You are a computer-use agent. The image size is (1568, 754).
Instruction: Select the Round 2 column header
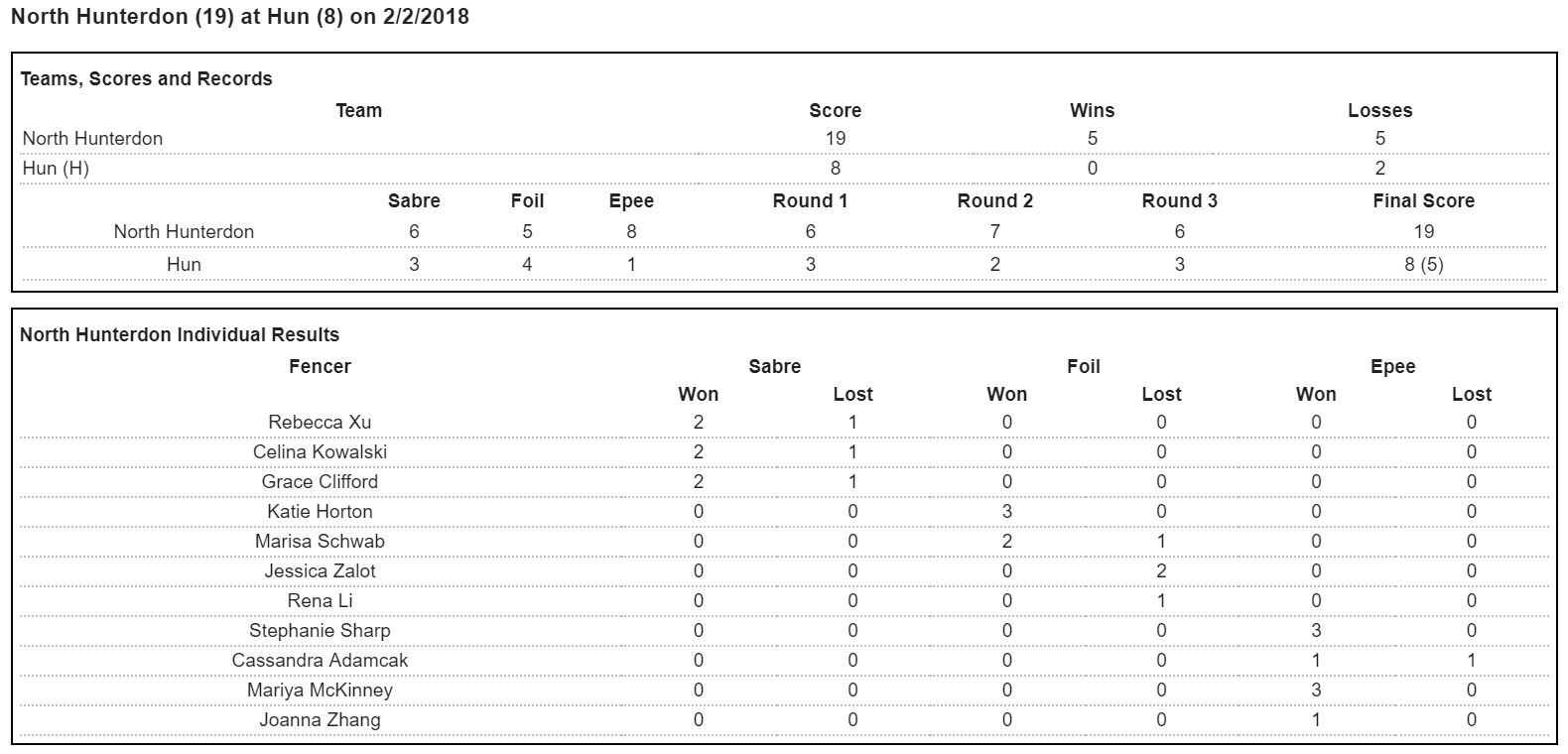[x=994, y=201]
